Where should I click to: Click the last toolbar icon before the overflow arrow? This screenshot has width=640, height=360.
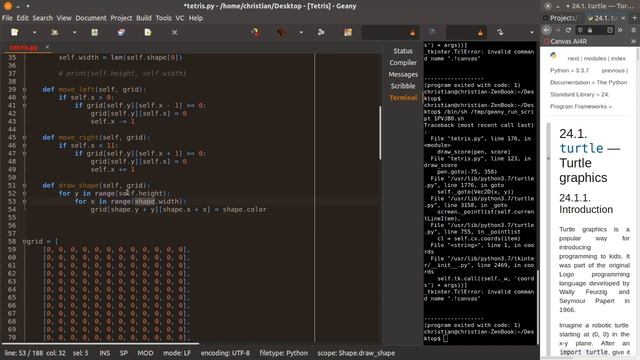coord(500,32)
